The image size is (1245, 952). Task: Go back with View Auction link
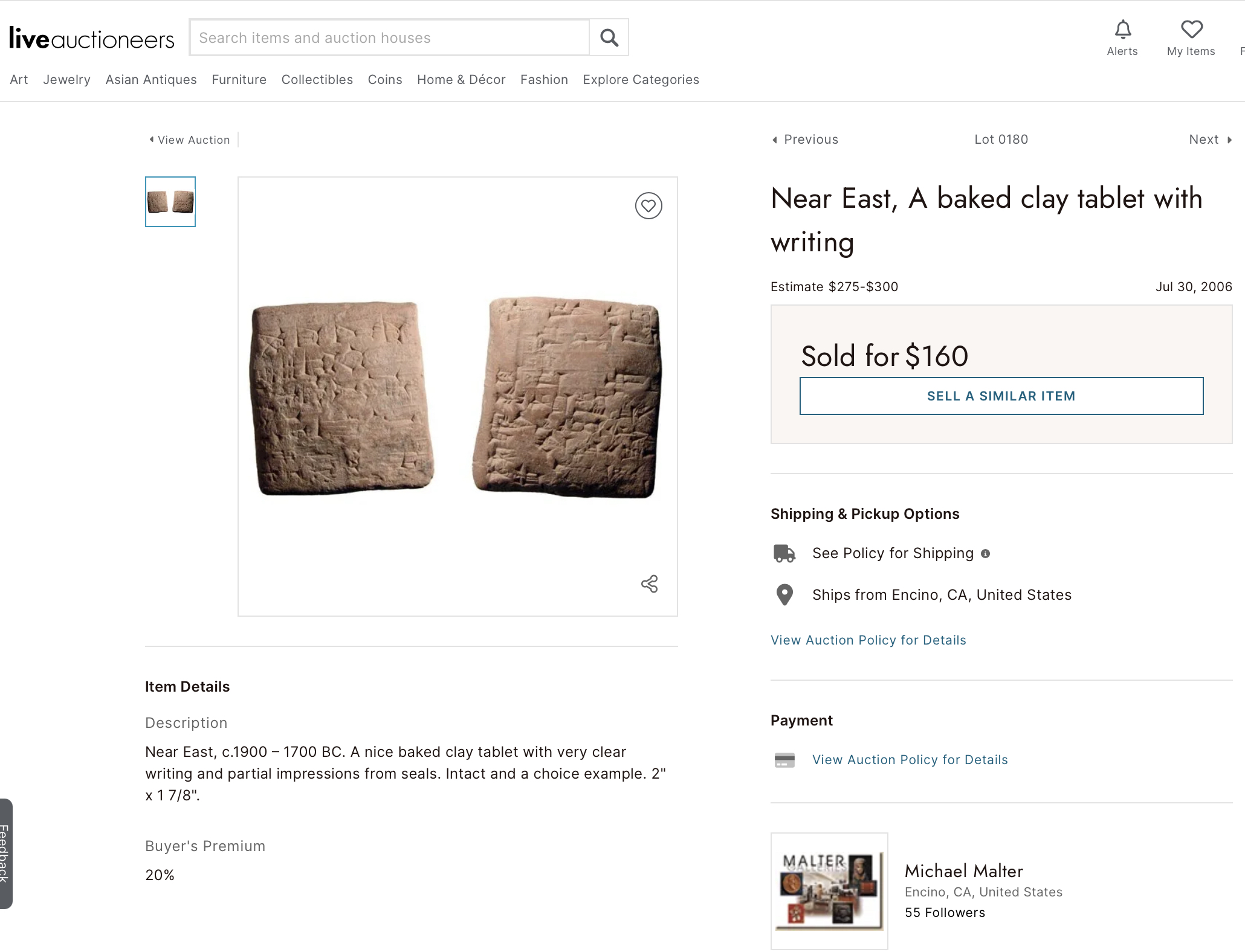[x=190, y=140]
